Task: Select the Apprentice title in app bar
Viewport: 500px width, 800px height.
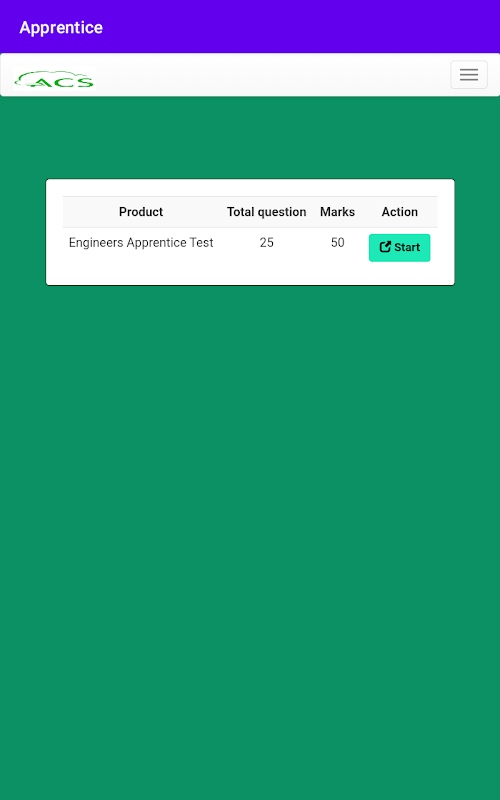Action: coord(61,27)
